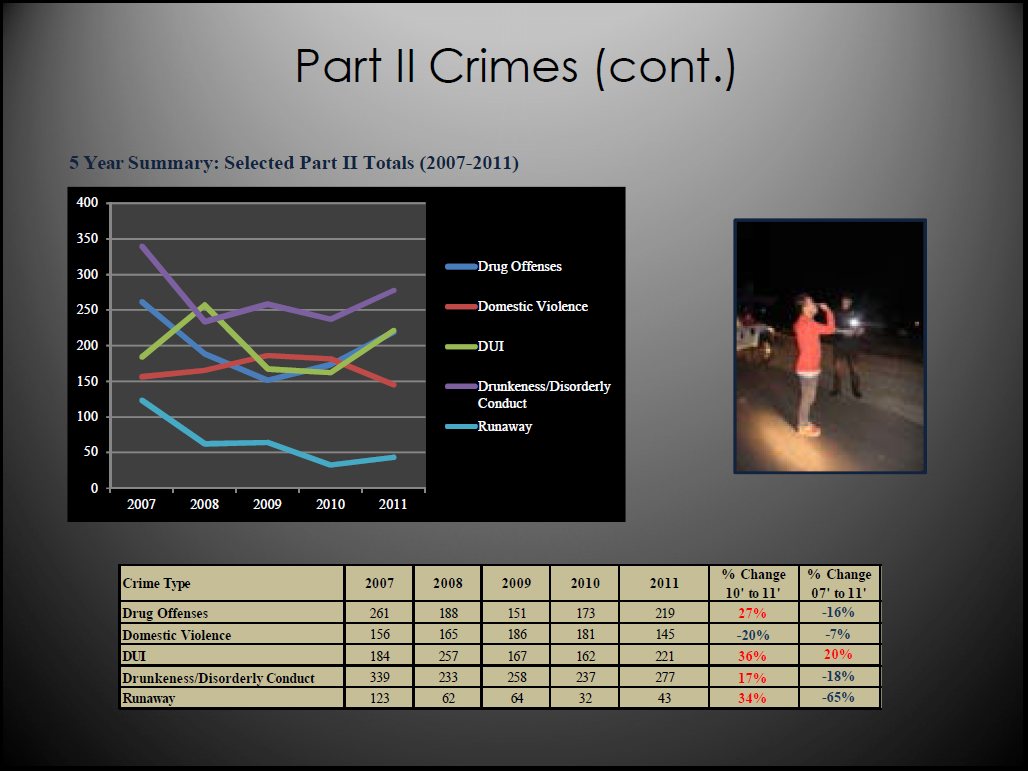Click DUI 2011 value '221'
This screenshot has width=1028, height=772.
pyautogui.click(x=664, y=656)
